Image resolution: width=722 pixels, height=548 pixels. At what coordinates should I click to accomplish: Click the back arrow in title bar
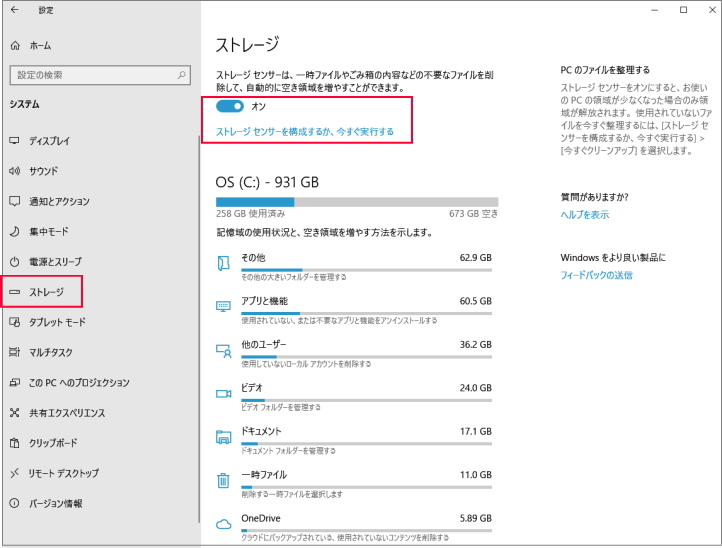[14, 10]
